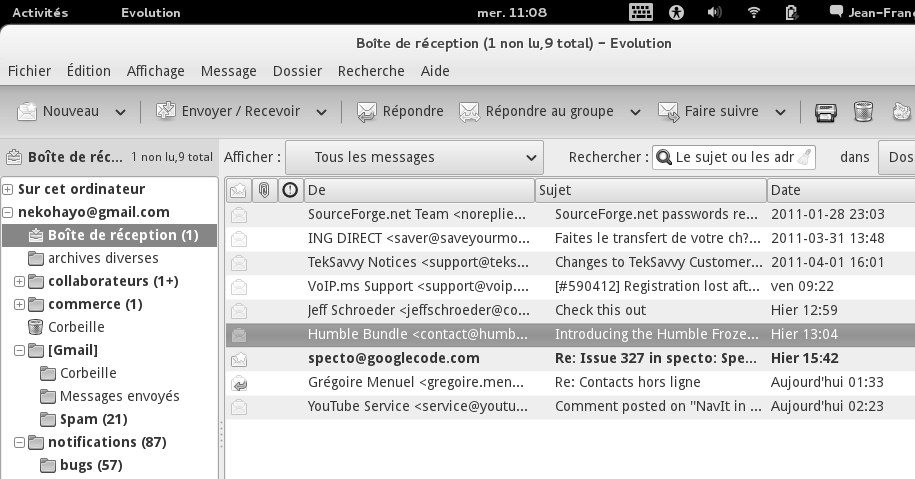Sort messages by the De column header
The height and width of the screenshot is (479, 915).
click(x=419, y=190)
